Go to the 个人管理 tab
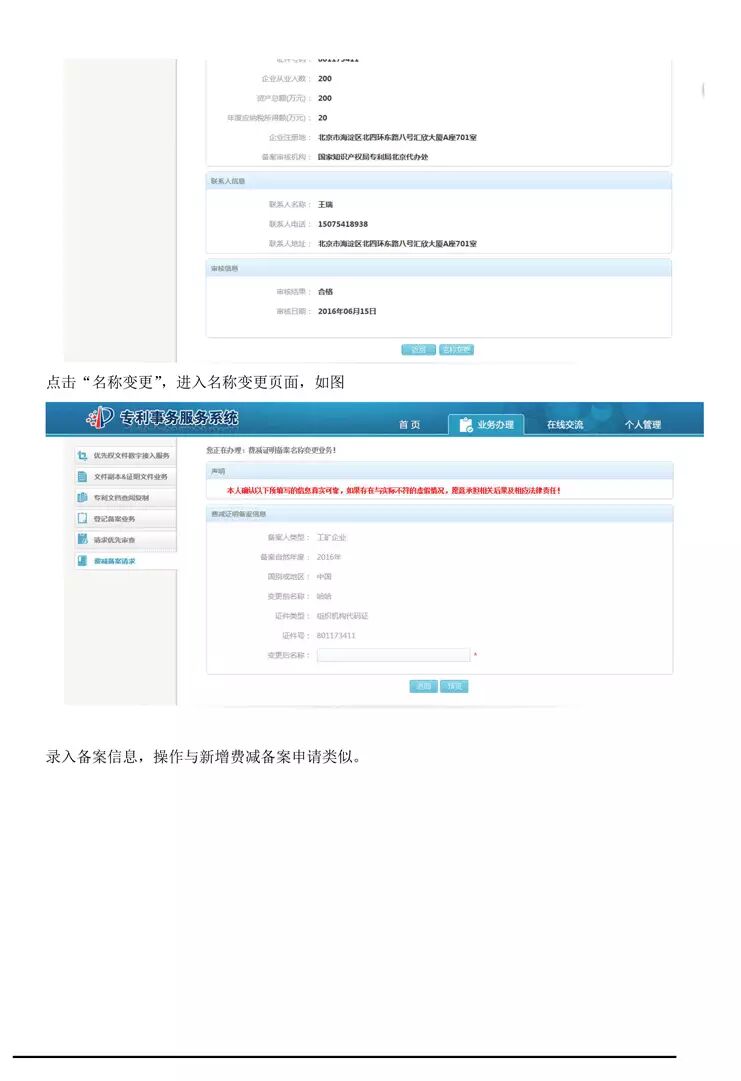The width and height of the screenshot is (741, 1081). [x=643, y=425]
